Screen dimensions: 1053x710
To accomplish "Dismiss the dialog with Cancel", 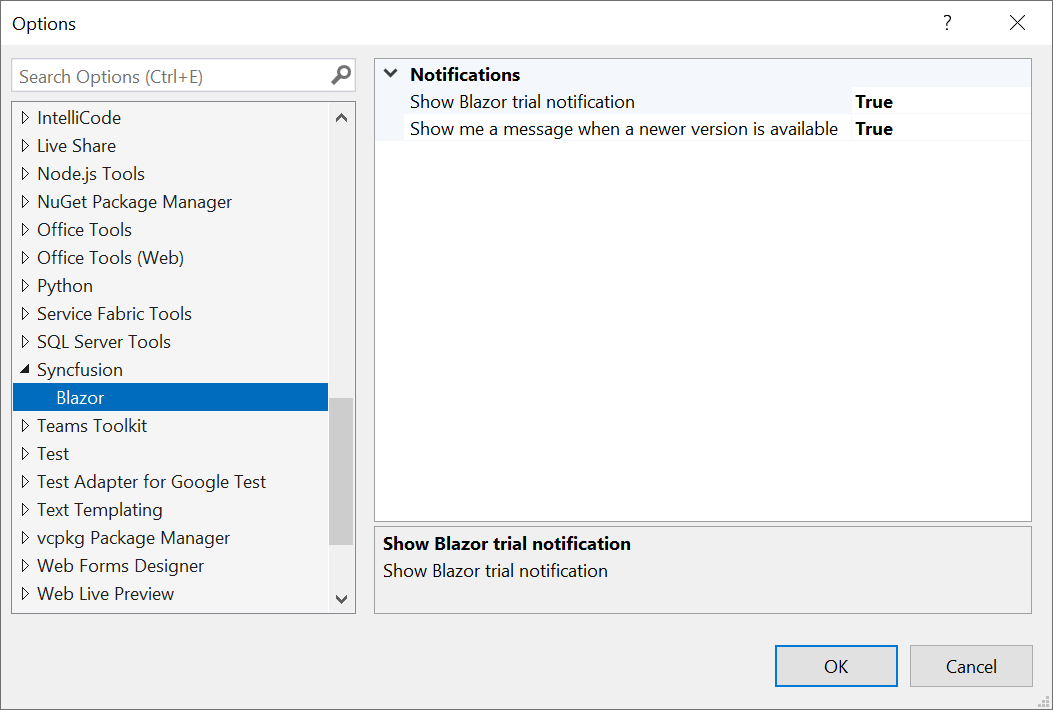I will point(970,666).
